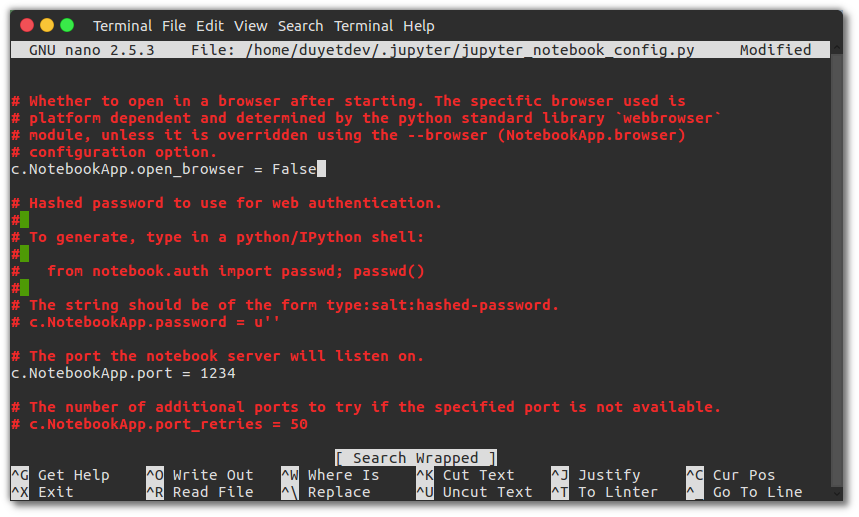Click the terminal's vertical scrollbar track
The width and height of the screenshot is (859, 517).
836,268
